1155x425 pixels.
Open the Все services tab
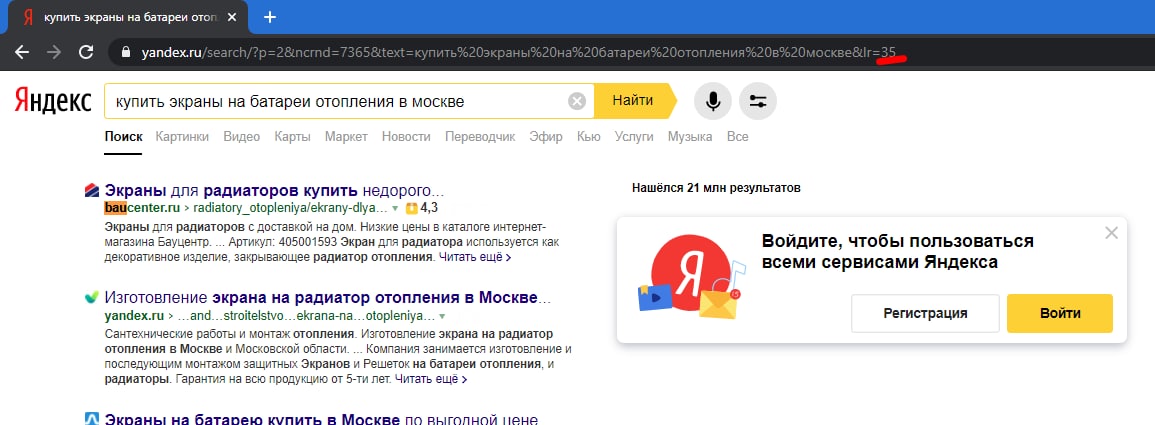coord(737,137)
